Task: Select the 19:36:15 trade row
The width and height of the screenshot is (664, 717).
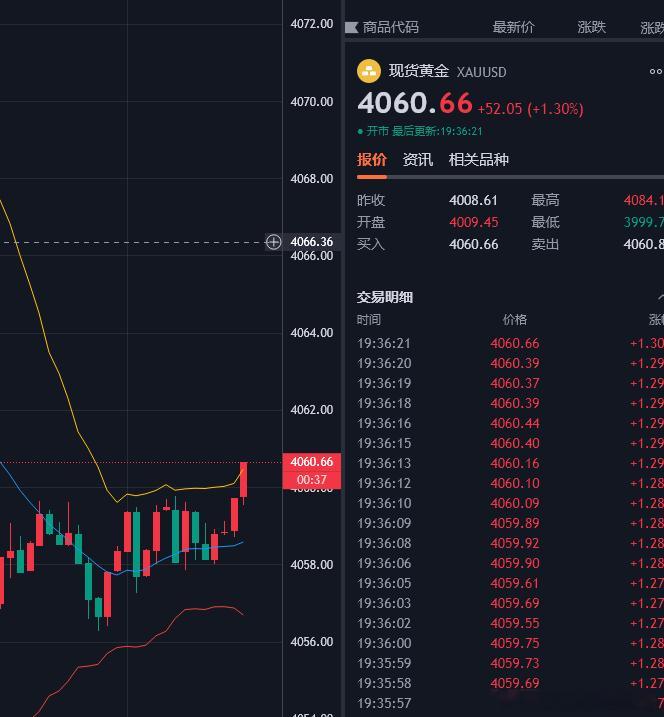Action: point(510,444)
